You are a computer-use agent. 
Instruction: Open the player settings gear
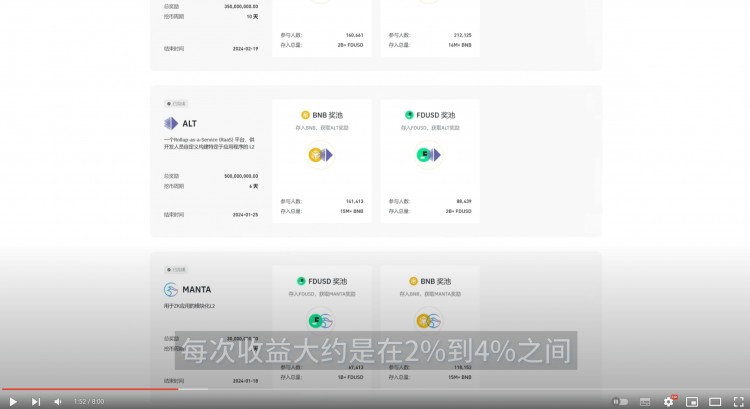669,402
